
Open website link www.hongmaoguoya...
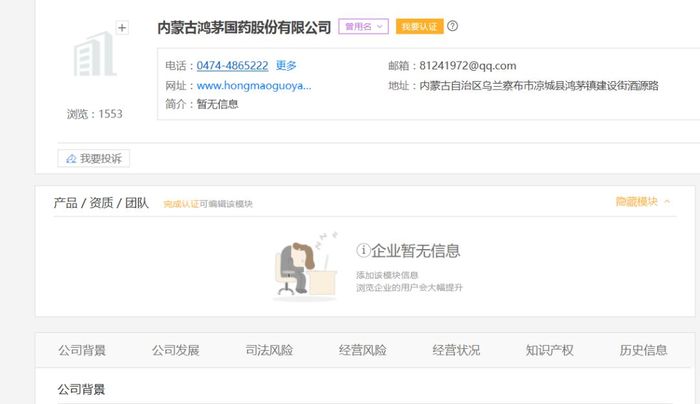tap(254, 85)
